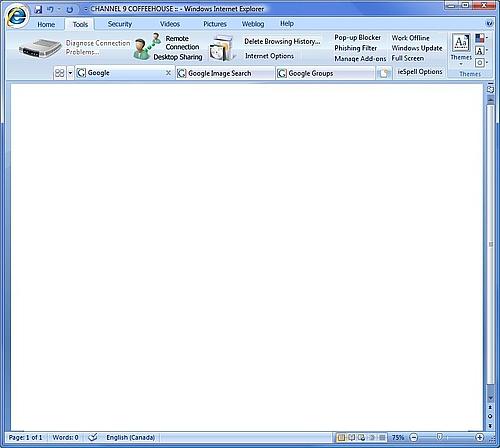Viewport: 500px width, 448px height.
Task: Click the Google Image Search favicon
Action: 182,73
